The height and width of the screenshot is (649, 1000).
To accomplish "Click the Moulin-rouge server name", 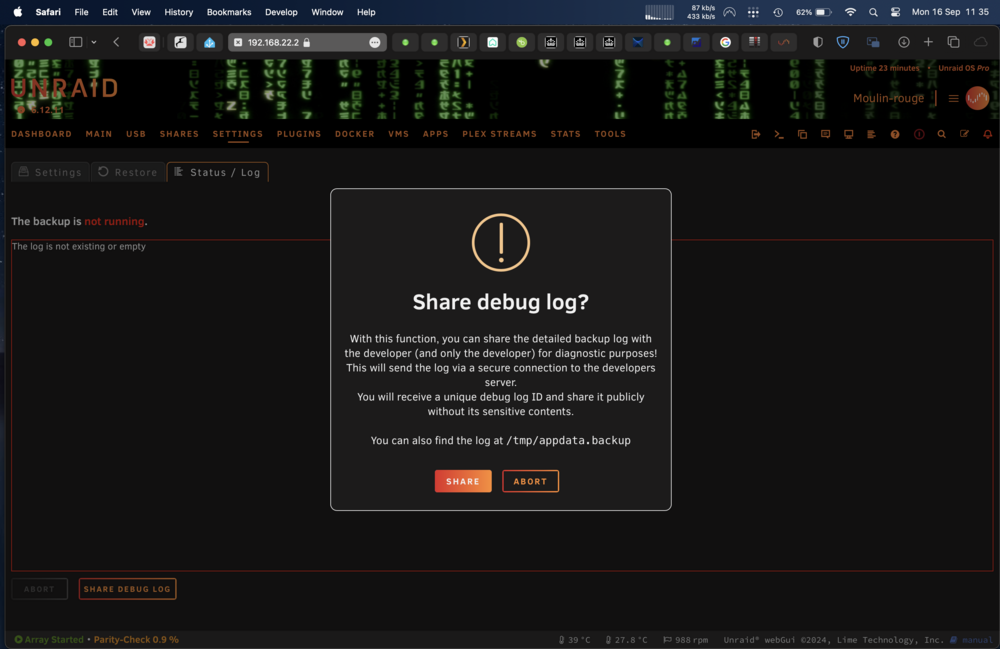I will (888, 98).
